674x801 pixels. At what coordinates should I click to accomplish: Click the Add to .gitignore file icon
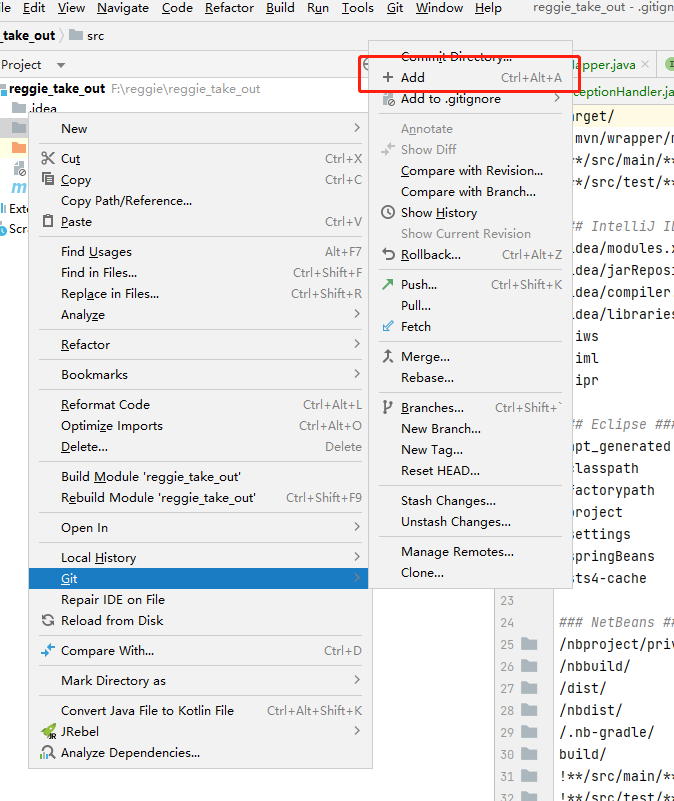(x=388, y=99)
